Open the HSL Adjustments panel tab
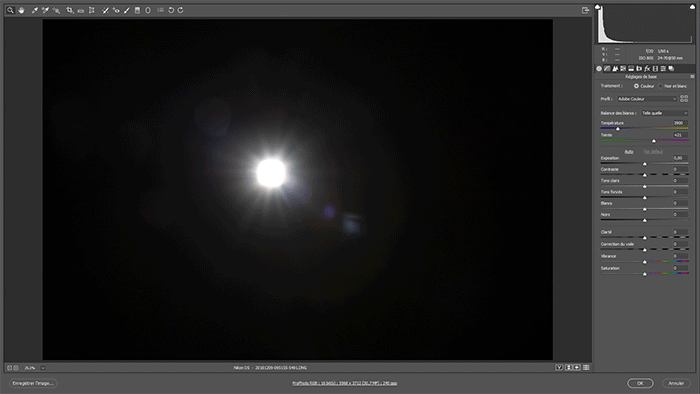The width and height of the screenshot is (700, 394). pyautogui.click(x=623, y=68)
